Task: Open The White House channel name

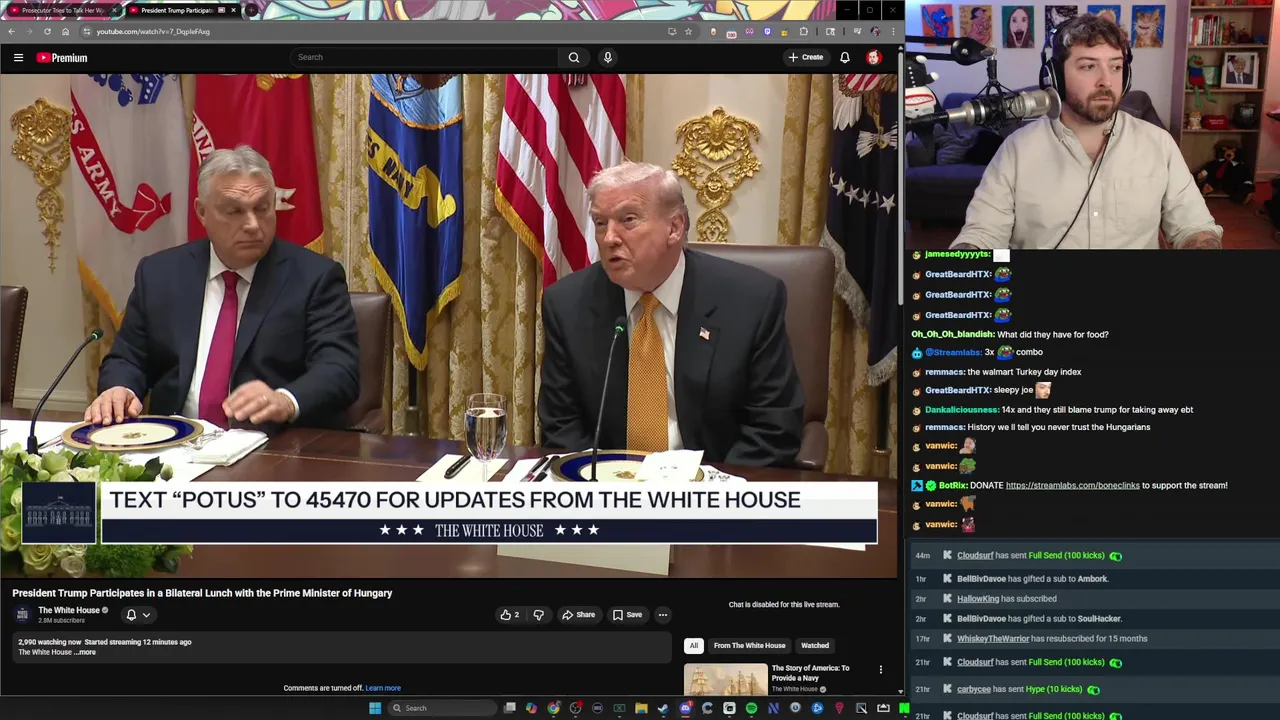Action: [69, 610]
